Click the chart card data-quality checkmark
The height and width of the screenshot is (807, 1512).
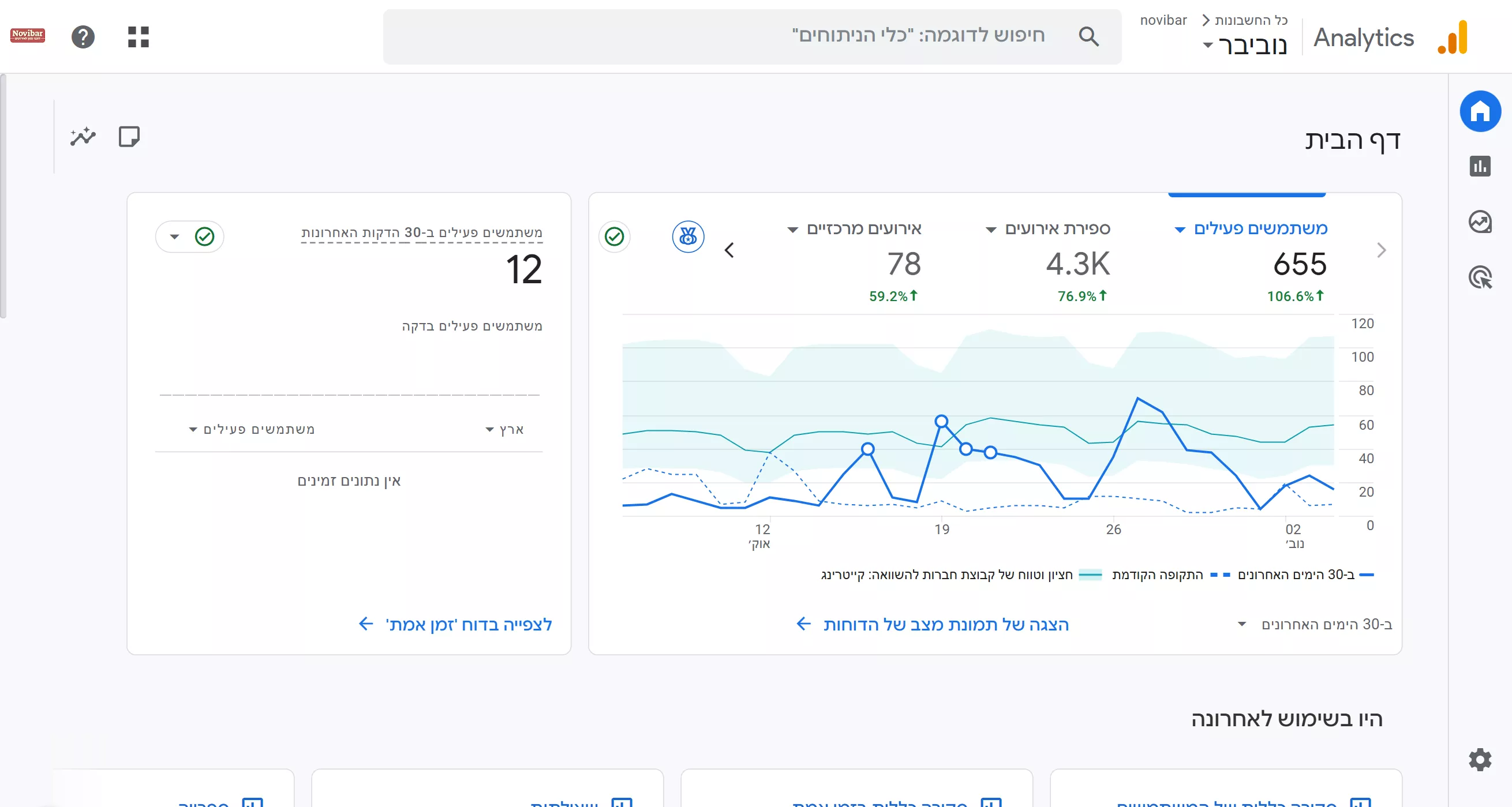coord(614,237)
